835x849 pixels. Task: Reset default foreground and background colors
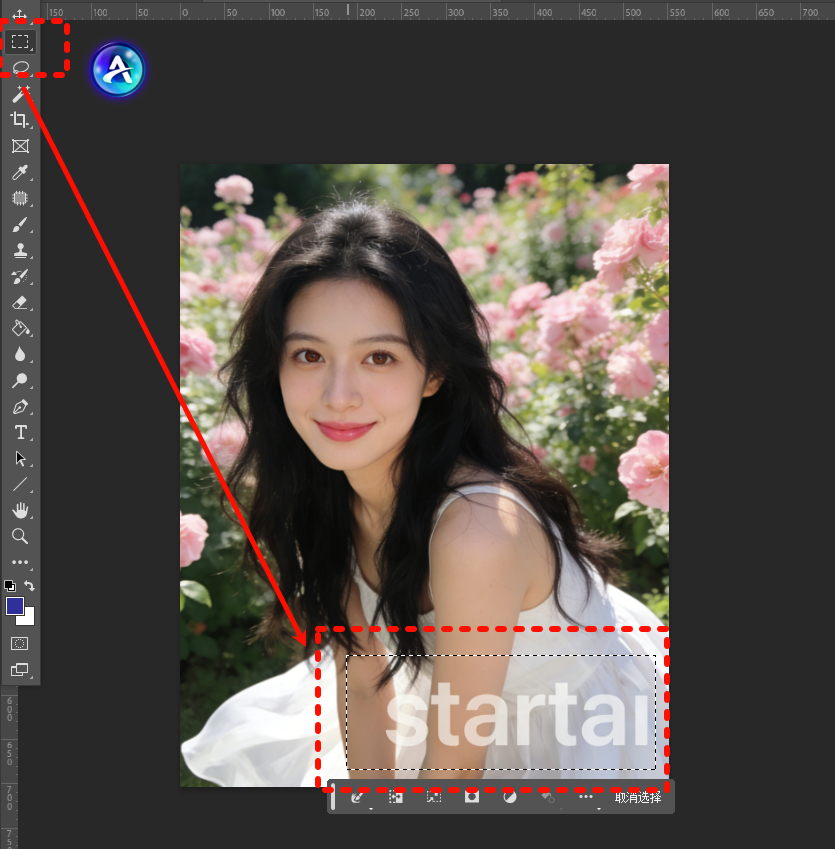[x=10, y=586]
